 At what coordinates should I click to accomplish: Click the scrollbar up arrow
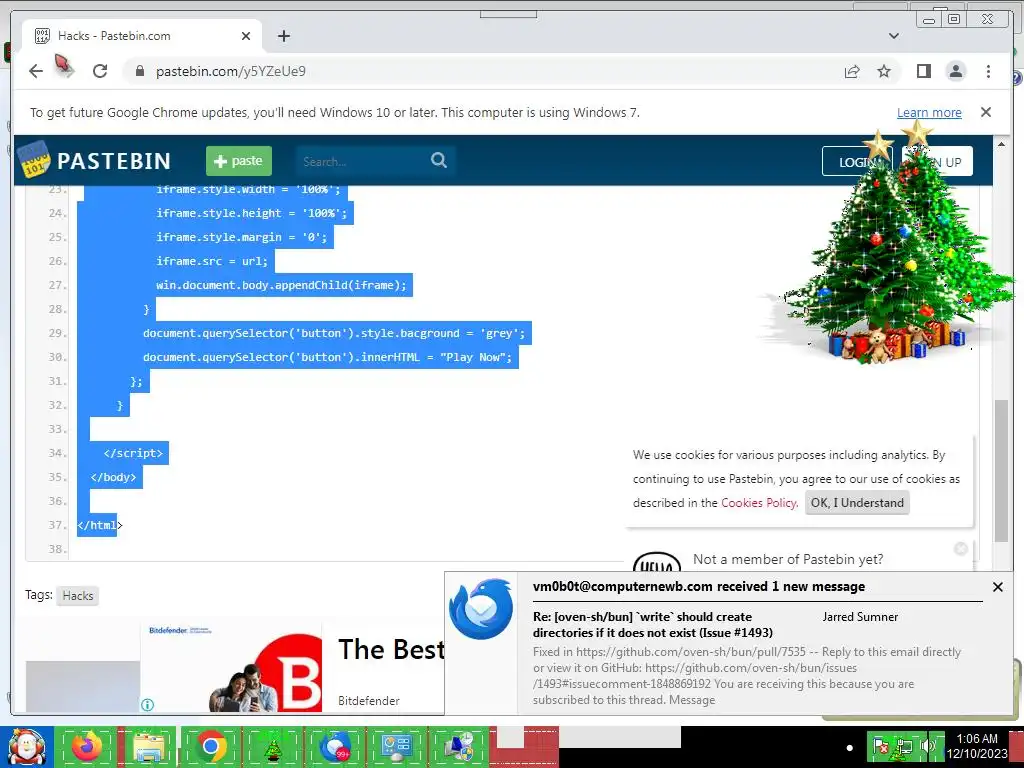click(1000, 144)
